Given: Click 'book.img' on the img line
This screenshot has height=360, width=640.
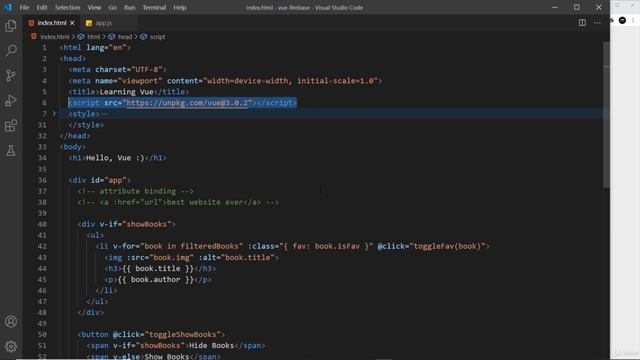Looking at the screenshot, I should (x=171, y=258).
